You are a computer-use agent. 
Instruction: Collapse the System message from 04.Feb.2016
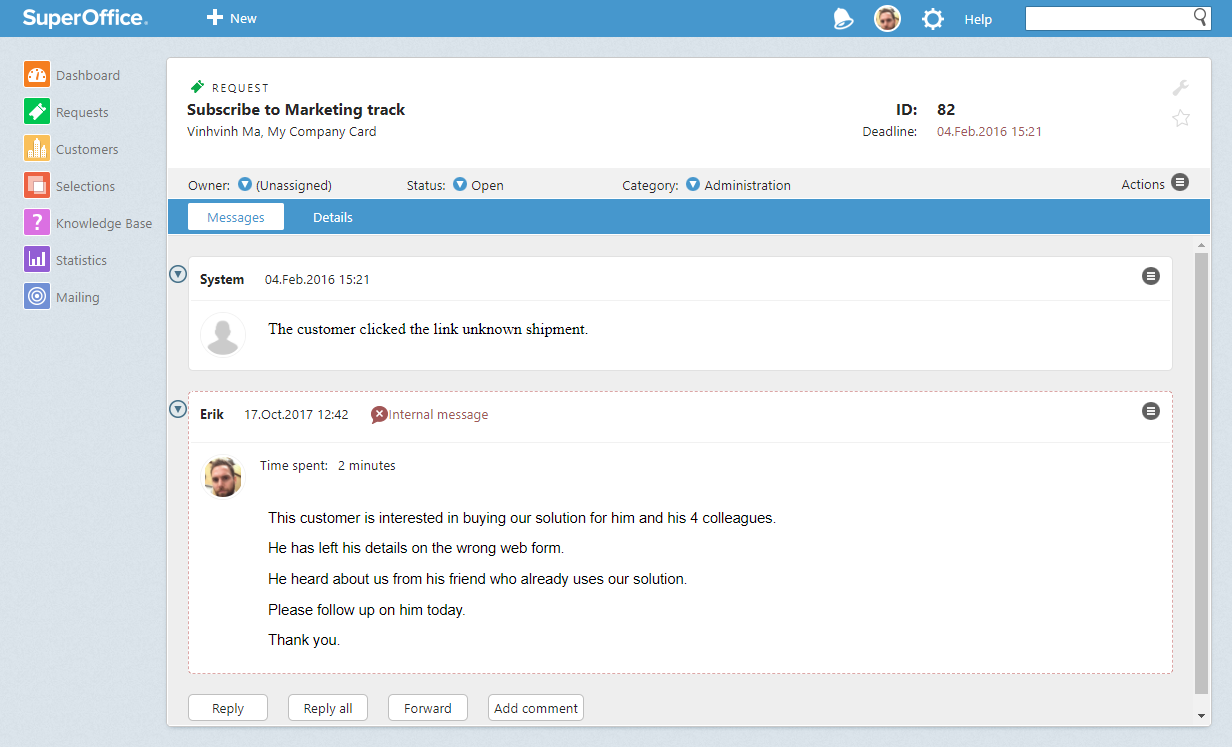pyautogui.click(x=178, y=274)
